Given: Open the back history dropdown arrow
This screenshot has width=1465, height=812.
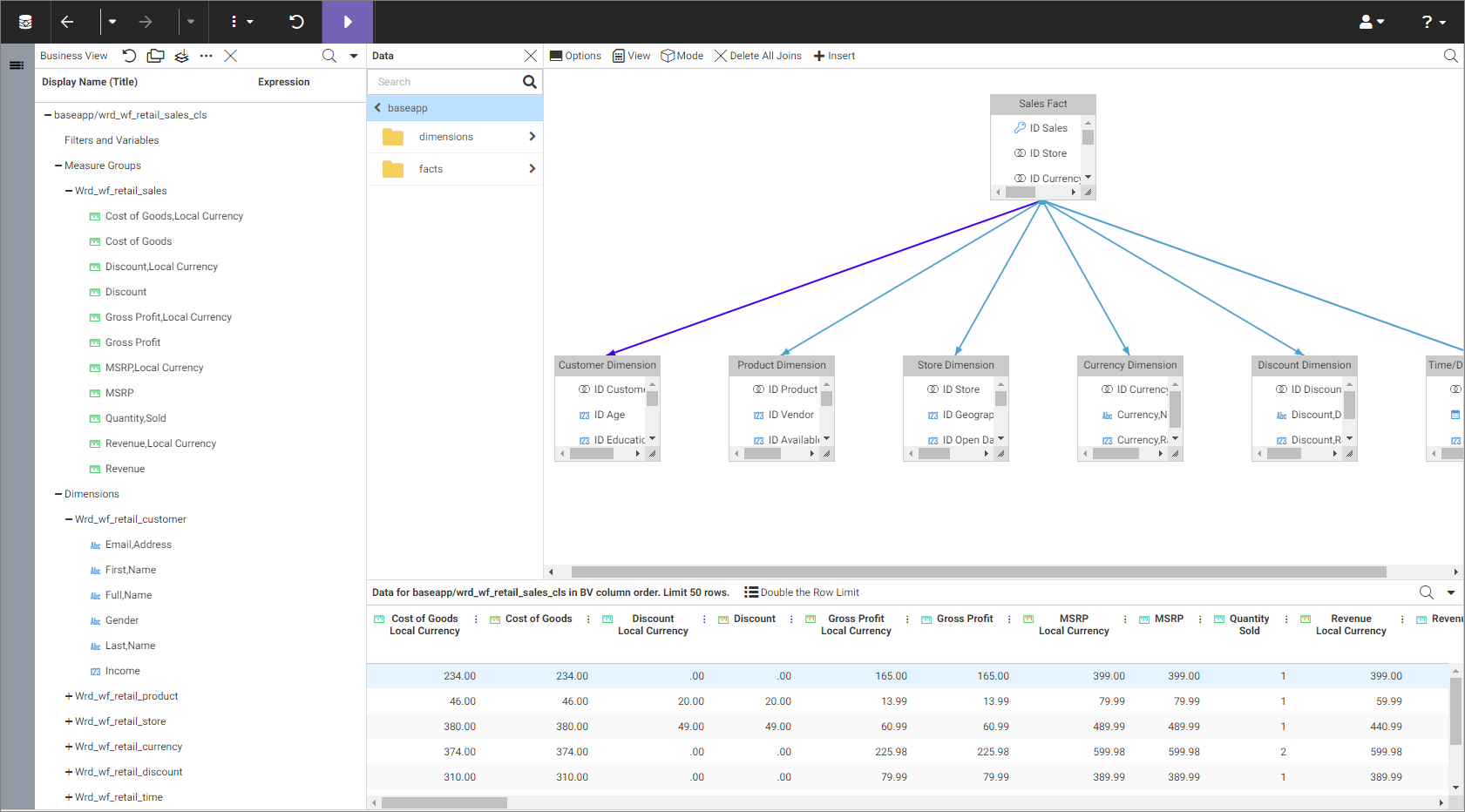Looking at the screenshot, I should coord(112,22).
